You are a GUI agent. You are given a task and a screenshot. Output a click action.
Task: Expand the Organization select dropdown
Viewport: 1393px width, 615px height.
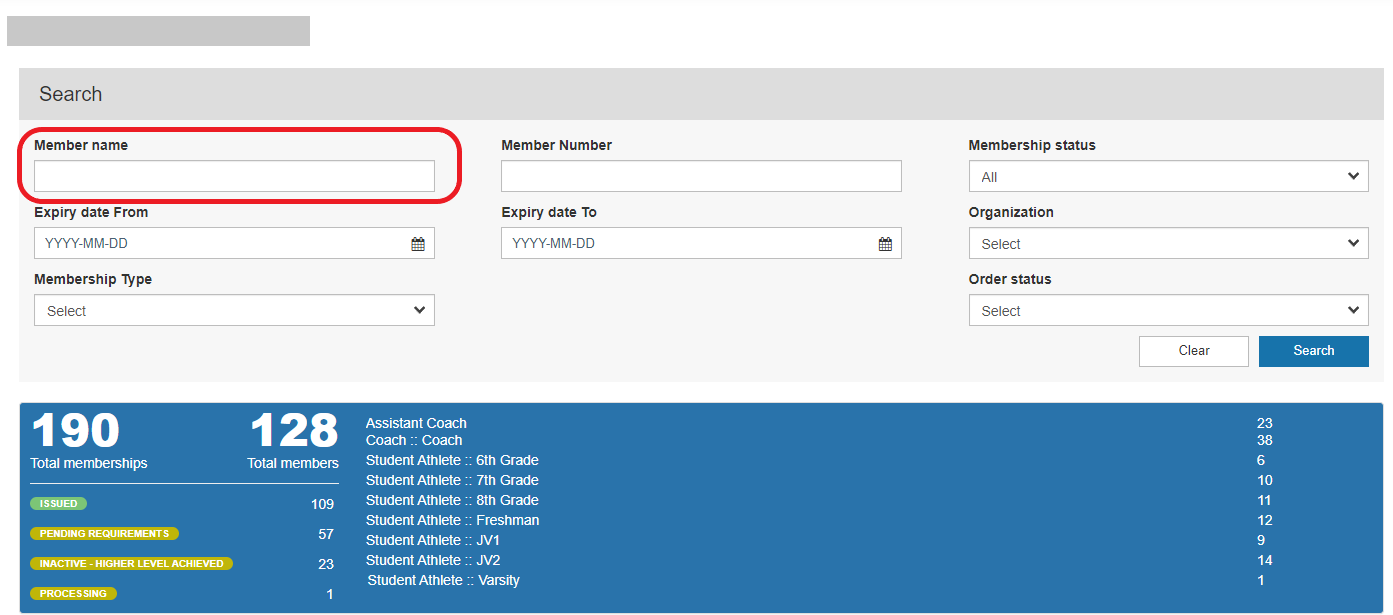pyautogui.click(x=1168, y=243)
